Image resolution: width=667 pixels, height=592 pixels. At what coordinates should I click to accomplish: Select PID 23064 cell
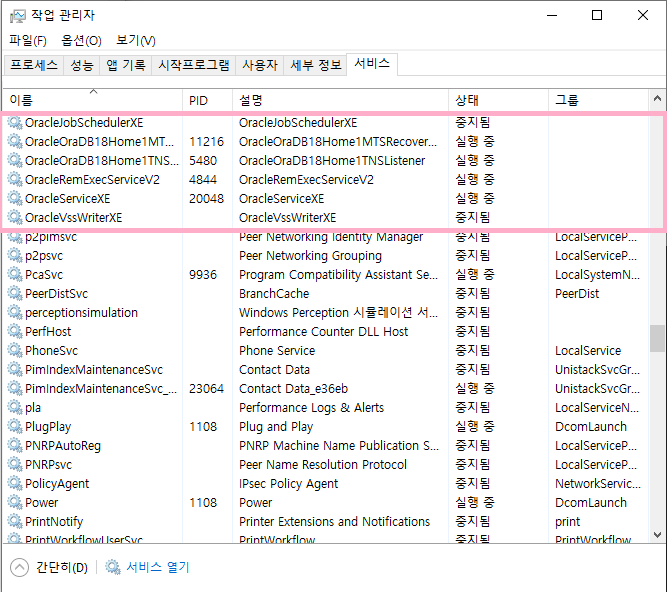pyautogui.click(x=206, y=389)
